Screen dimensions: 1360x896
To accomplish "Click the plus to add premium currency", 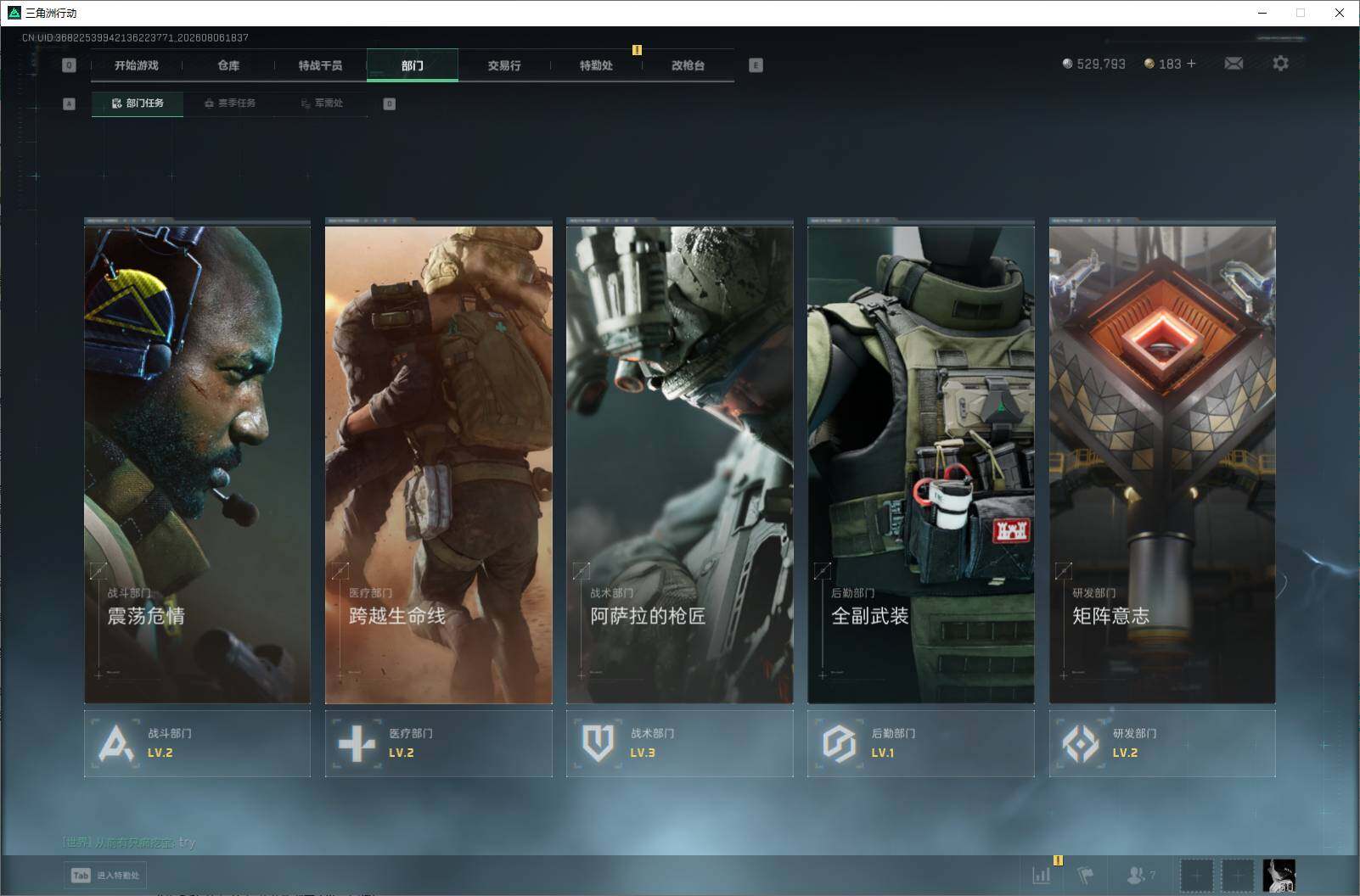I will pos(1191,64).
